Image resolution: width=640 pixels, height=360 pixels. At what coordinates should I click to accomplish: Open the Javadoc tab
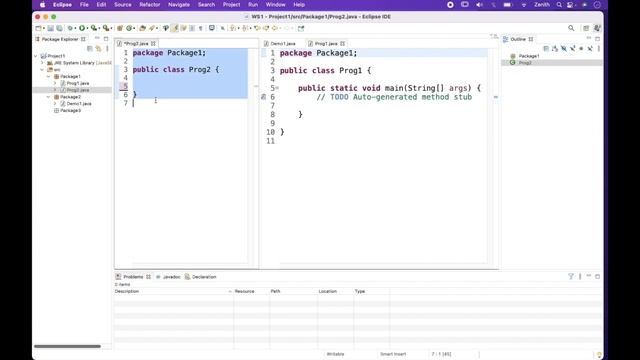(x=168, y=277)
